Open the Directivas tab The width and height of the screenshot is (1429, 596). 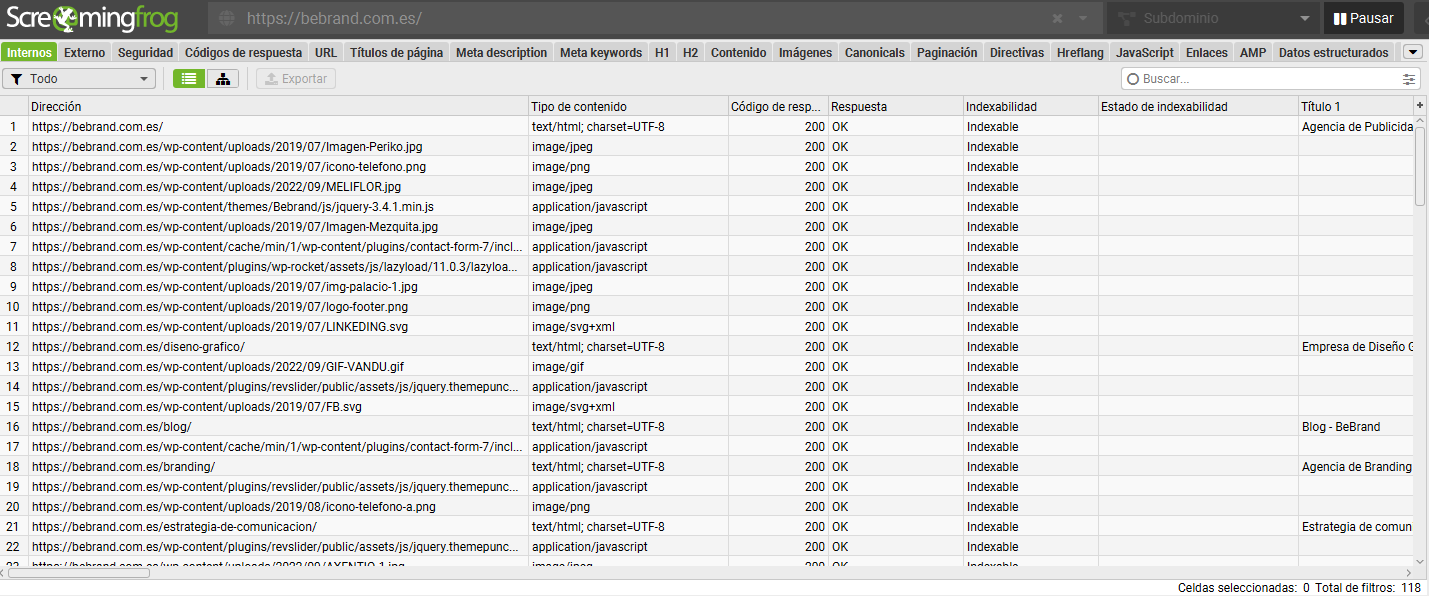1017,53
